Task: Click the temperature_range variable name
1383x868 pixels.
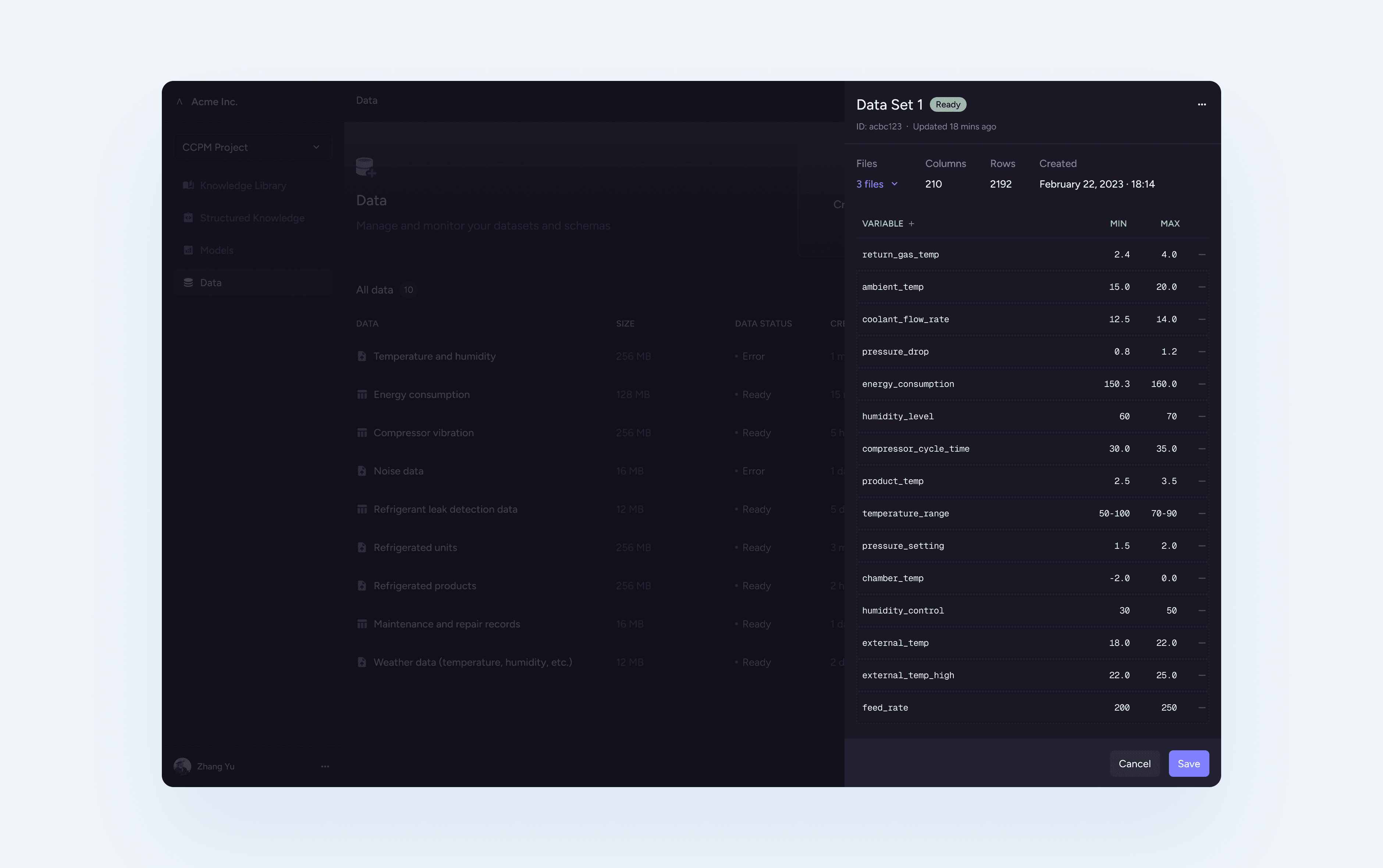Action: pos(905,514)
